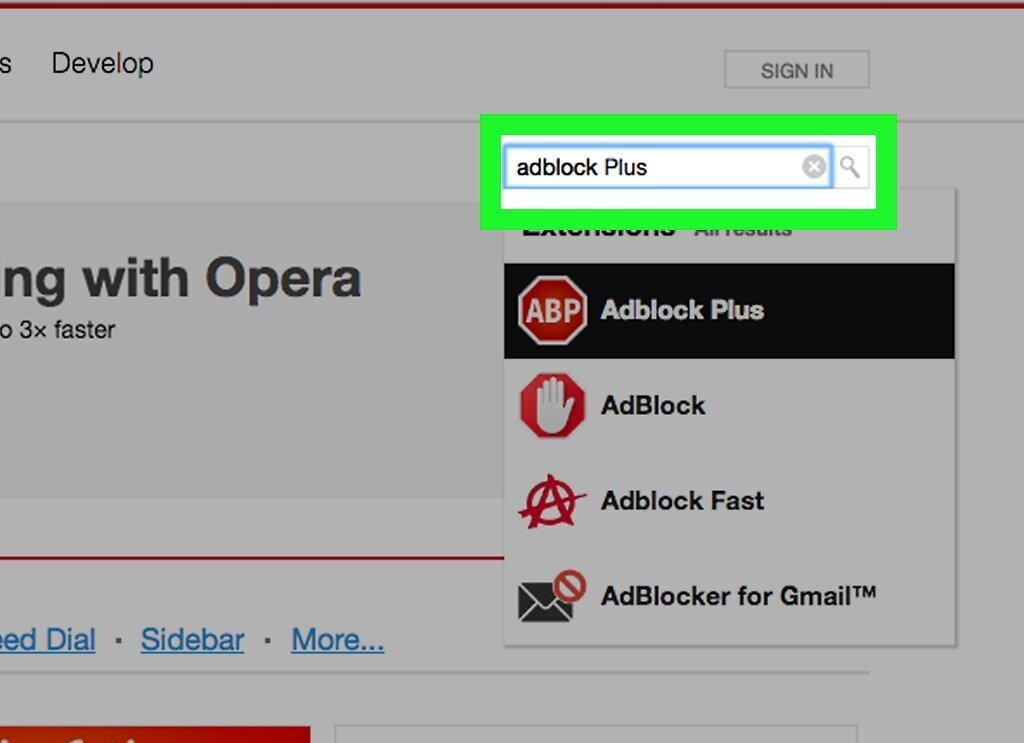Viewport: 1024px width, 743px height.
Task: Focus the search field containing adblock Plus
Action: coord(667,167)
